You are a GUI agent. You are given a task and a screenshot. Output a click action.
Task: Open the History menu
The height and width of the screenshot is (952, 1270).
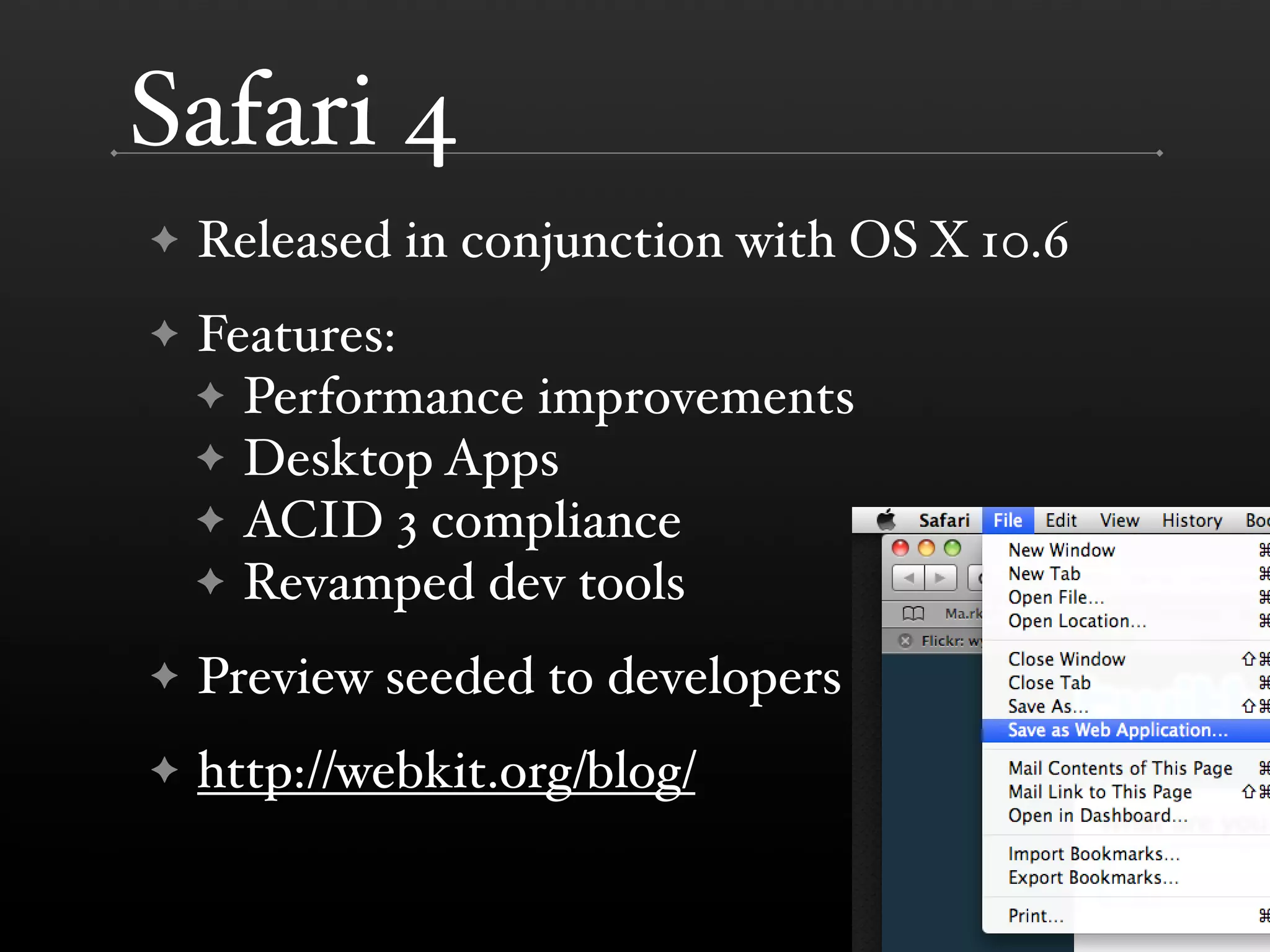tap(1192, 521)
